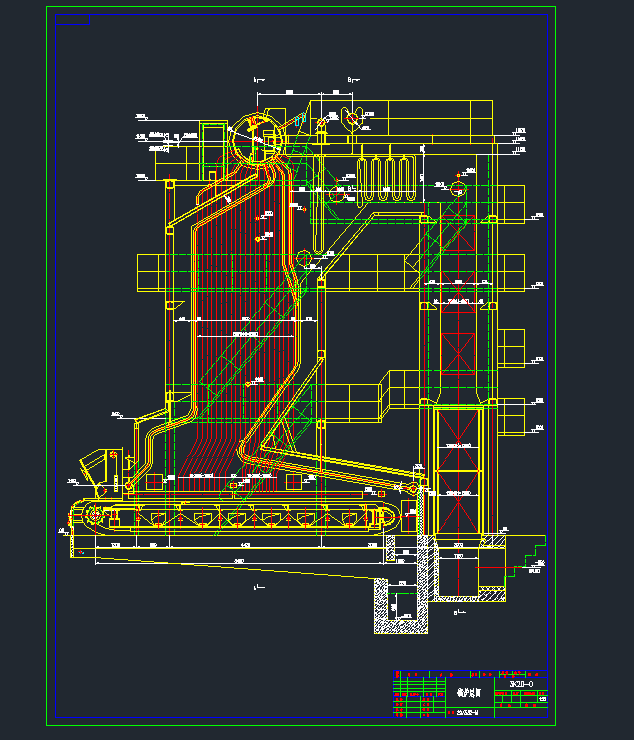
Task: Select the left section marker above the boiler
Action: pos(258,78)
